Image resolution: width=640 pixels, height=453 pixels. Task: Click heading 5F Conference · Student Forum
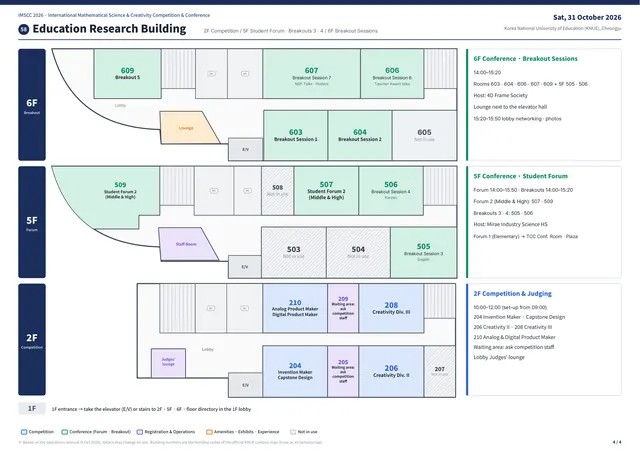tap(520, 176)
